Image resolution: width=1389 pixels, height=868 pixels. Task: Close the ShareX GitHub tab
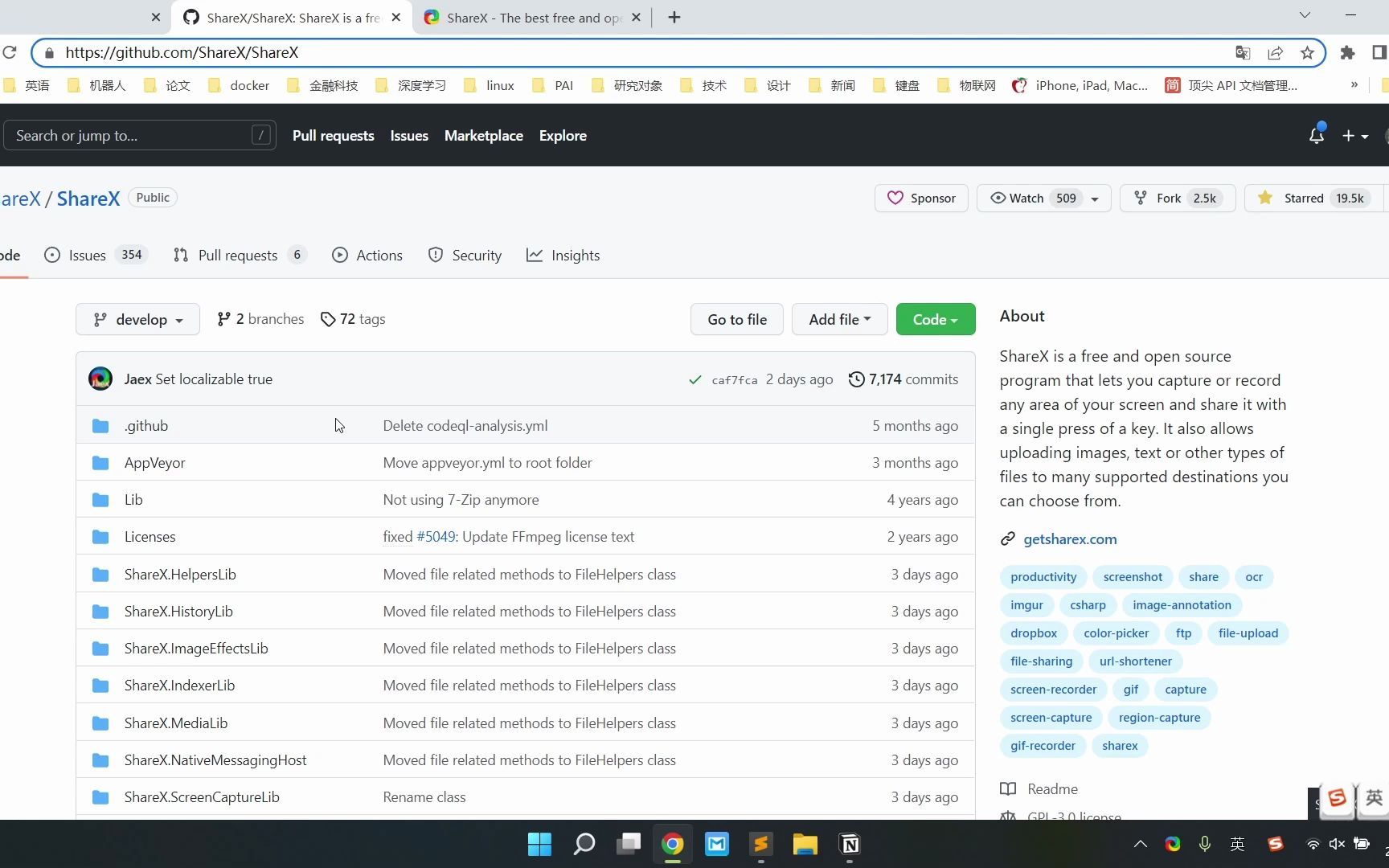click(x=396, y=17)
